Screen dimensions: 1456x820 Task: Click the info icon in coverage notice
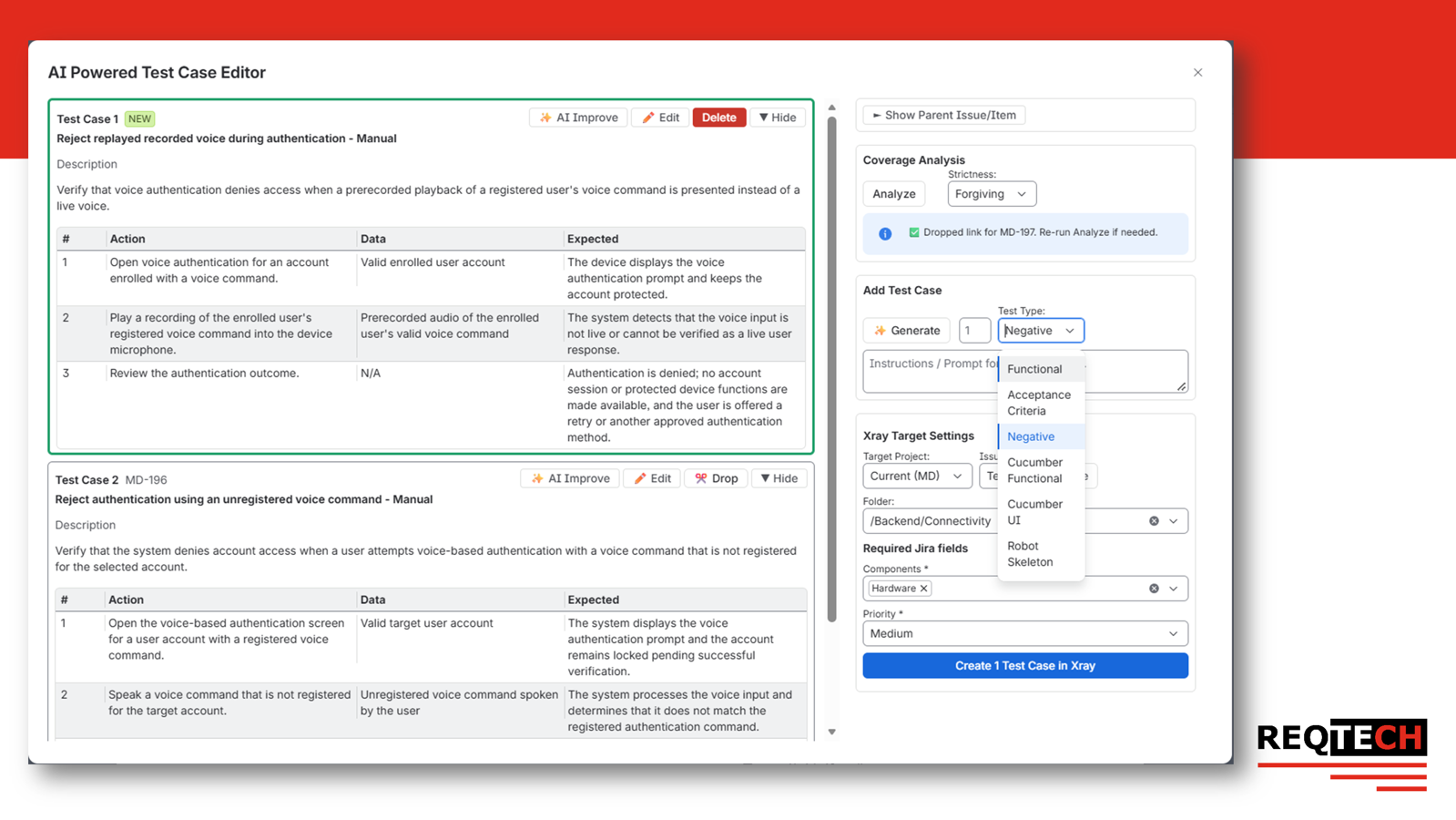coord(885,233)
